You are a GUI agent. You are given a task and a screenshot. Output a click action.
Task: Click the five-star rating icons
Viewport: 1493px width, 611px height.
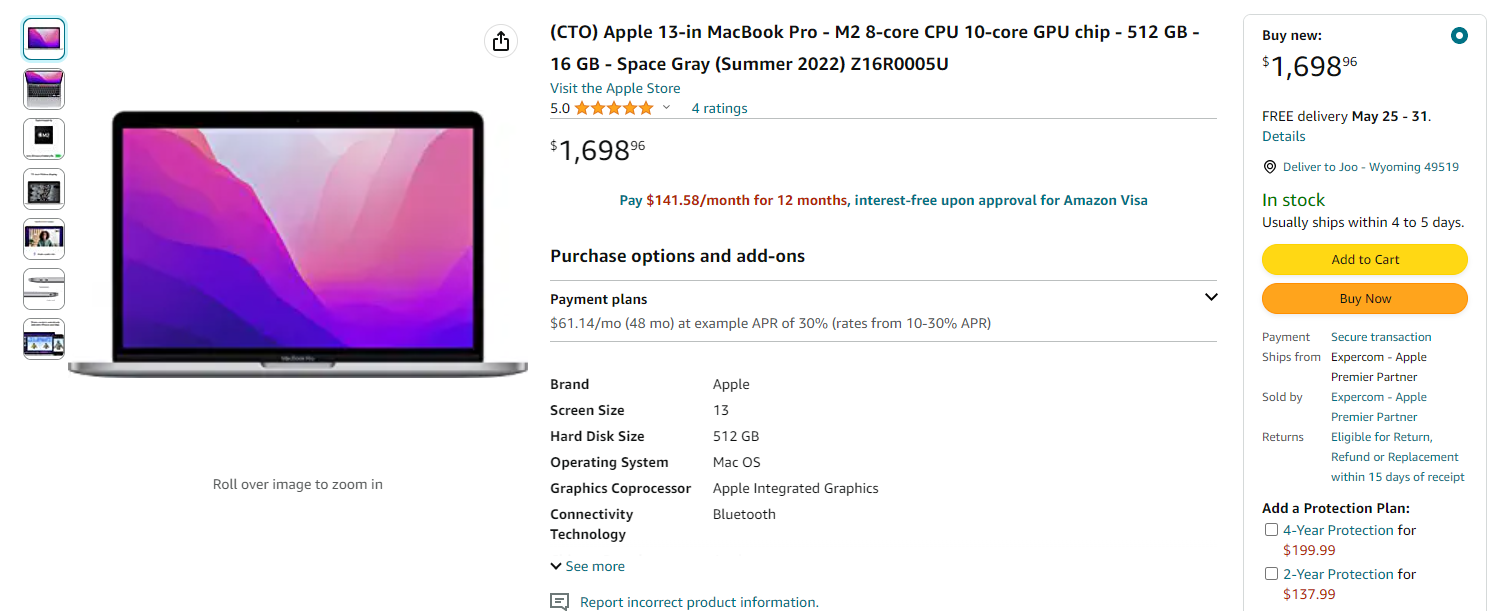(x=613, y=108)
